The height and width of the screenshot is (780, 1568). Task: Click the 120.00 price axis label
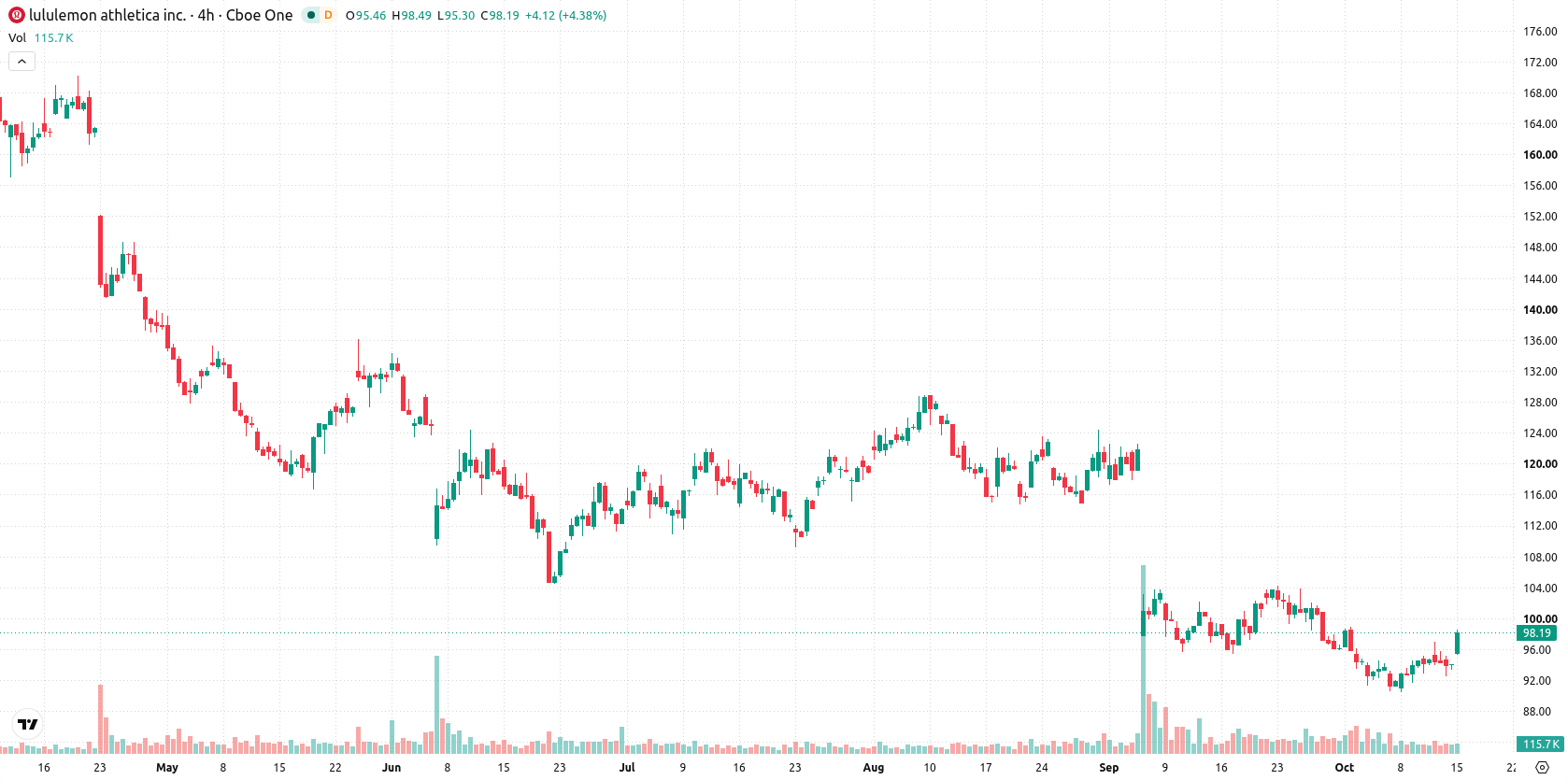tap(1540, 464)
